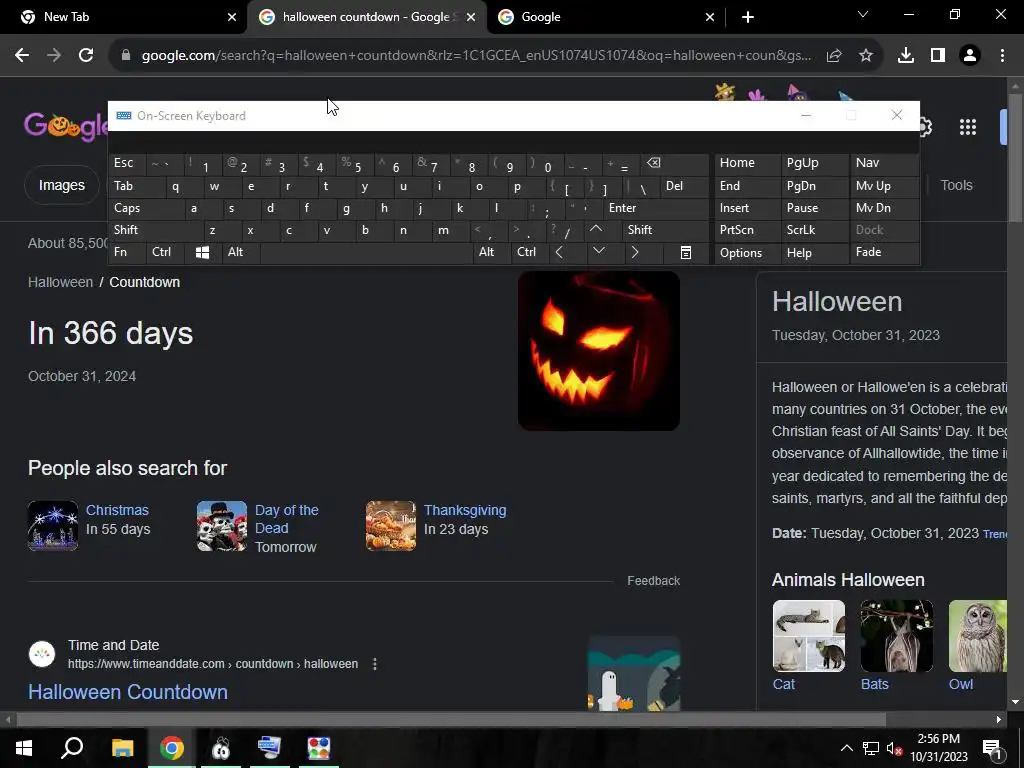Click the horizontal page scrollbar
This screenshot has height=768, width=1024.
click(451, 720)
